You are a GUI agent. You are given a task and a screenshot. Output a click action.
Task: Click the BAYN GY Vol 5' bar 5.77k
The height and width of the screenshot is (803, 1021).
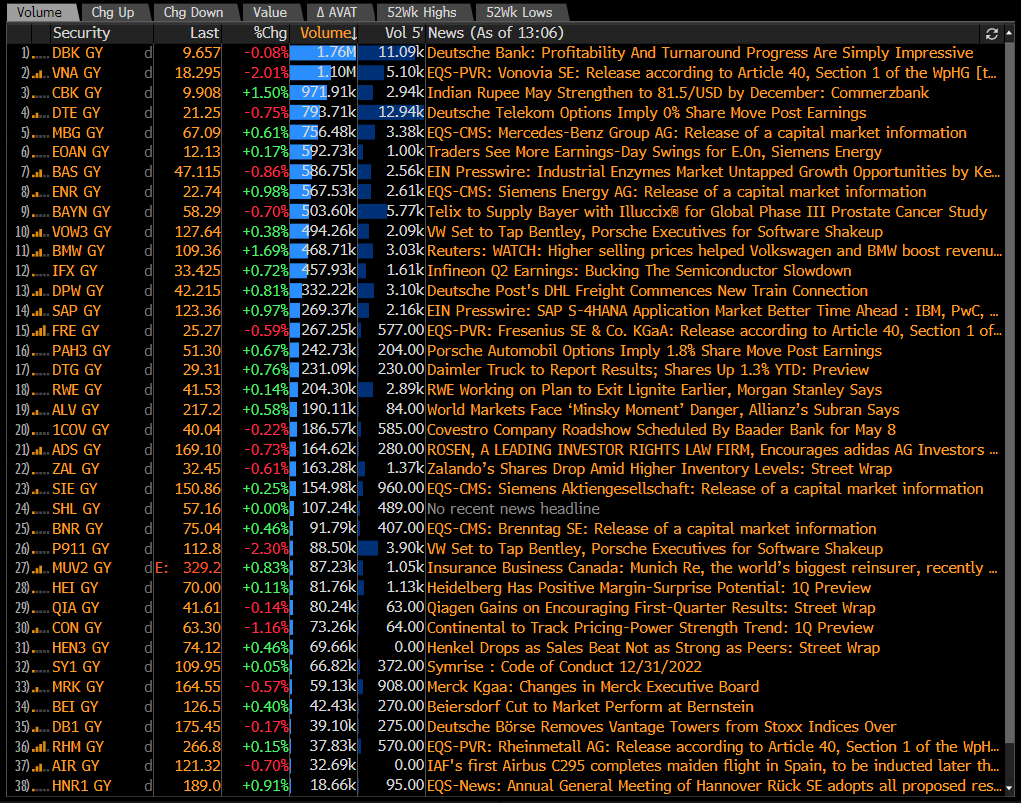pos(392,212)
